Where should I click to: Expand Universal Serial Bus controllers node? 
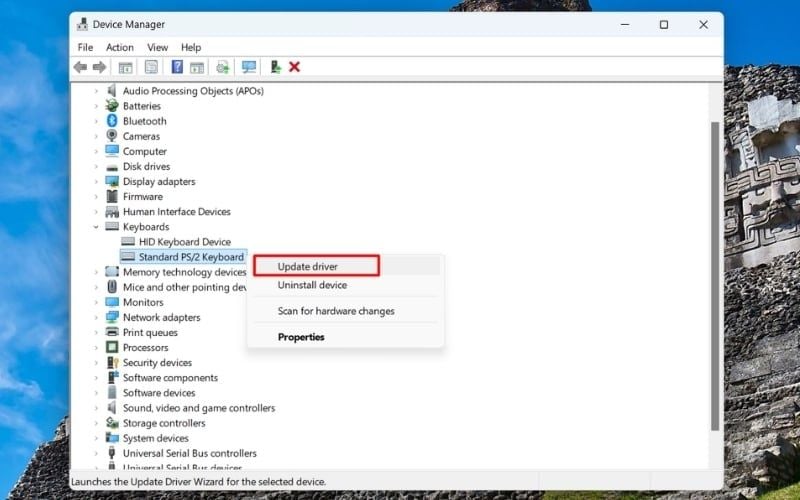(96, 453)
